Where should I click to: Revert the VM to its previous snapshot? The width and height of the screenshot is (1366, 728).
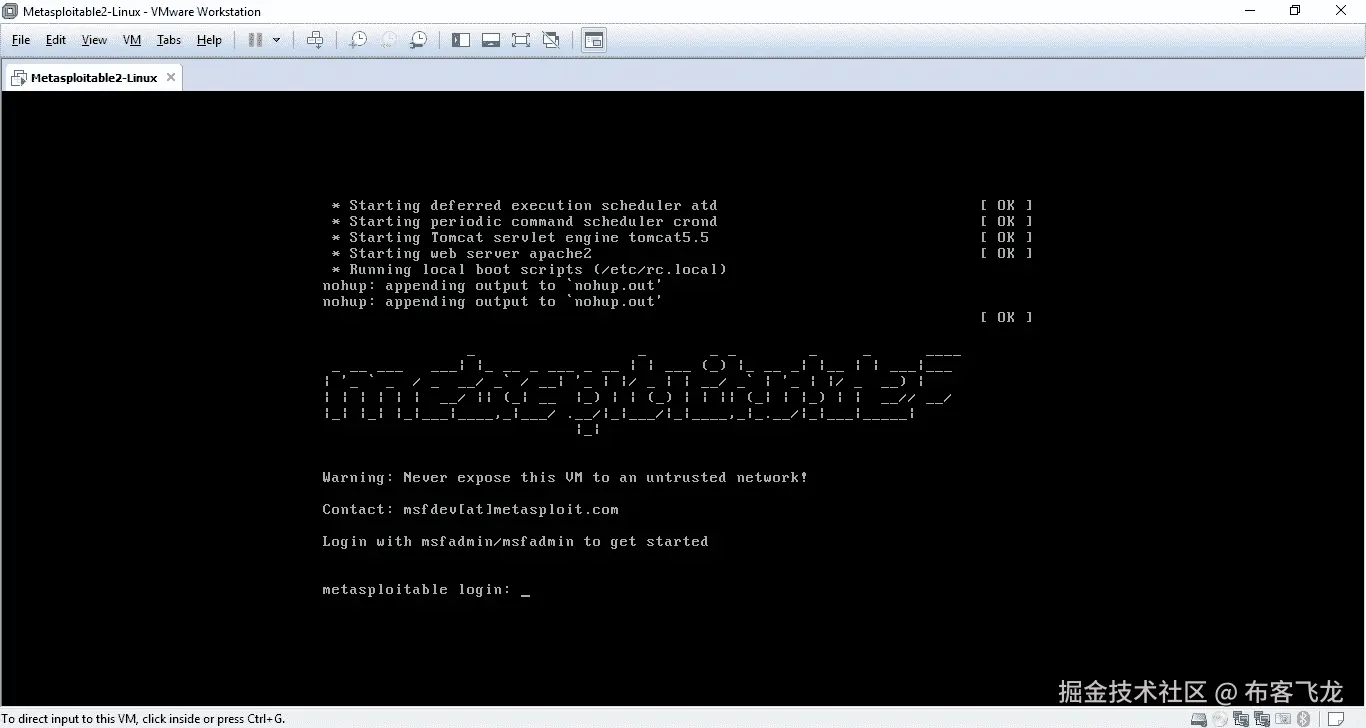pos(388,40)
